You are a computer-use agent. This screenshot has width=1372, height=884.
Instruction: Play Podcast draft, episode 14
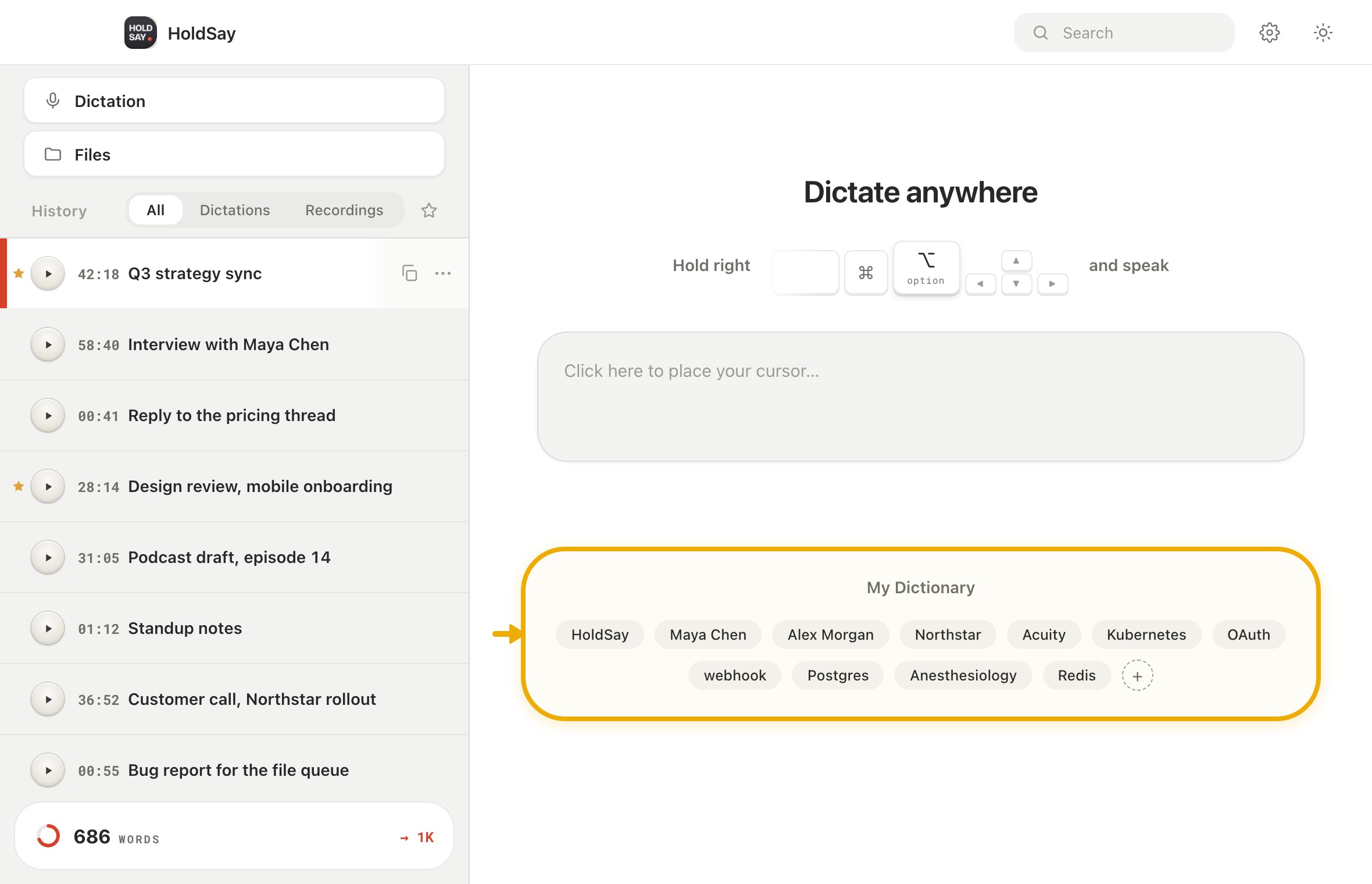(x=48, y=557)
